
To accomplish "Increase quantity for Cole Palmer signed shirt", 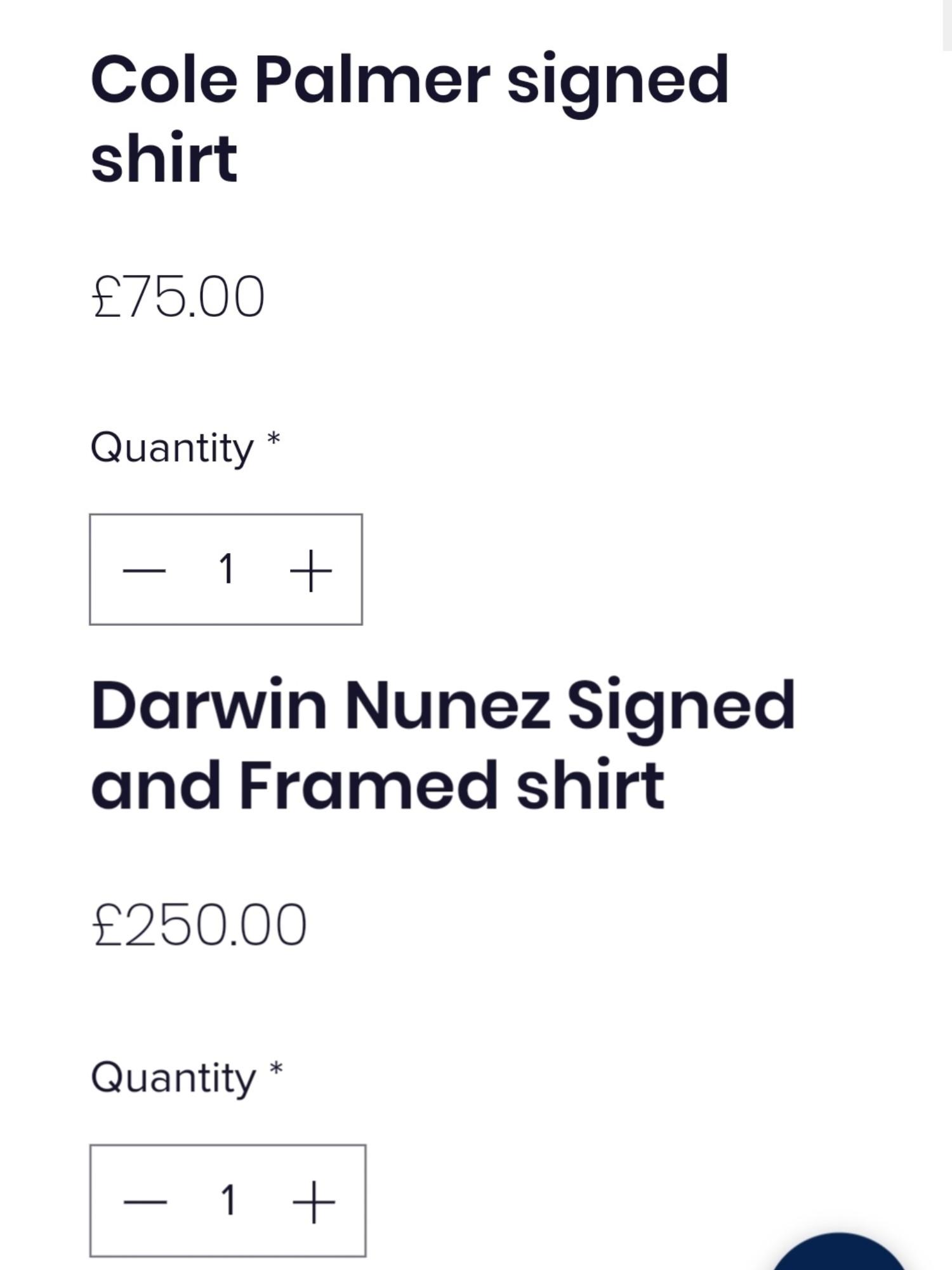I will pos(310,570).
